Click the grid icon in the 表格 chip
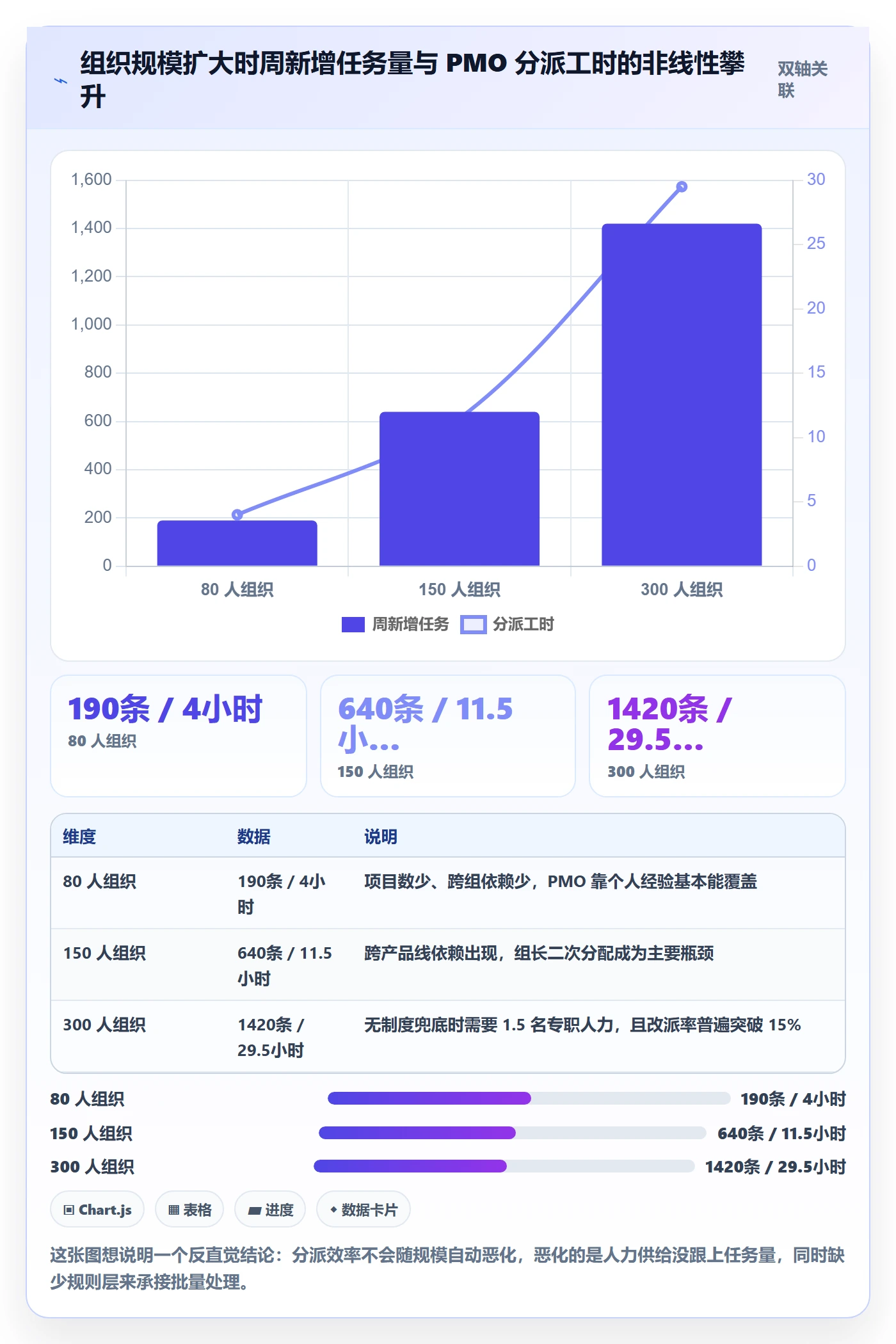 coord(173,1210)
